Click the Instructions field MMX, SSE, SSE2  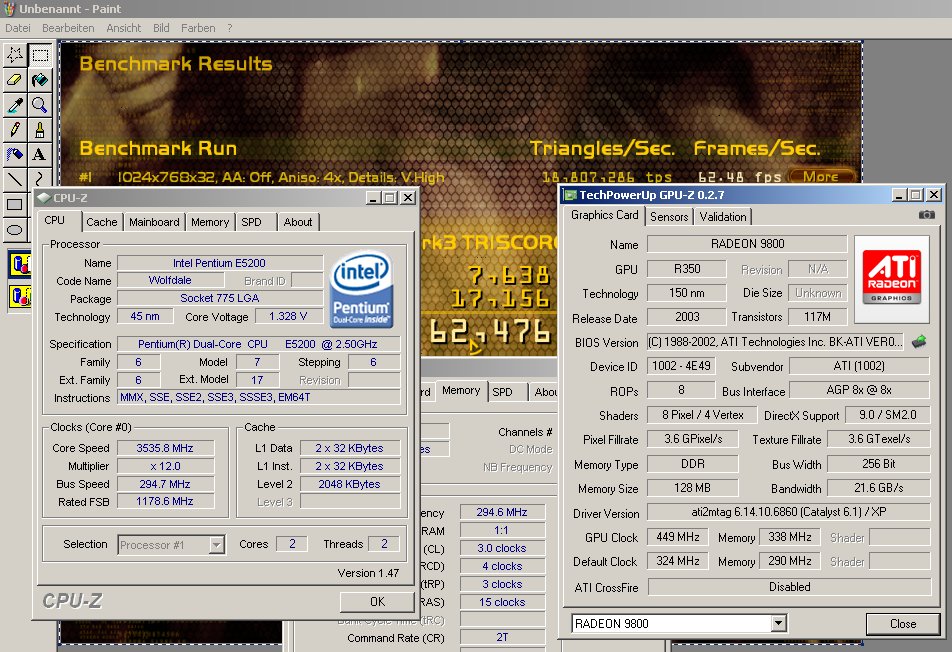pos(259,397)
